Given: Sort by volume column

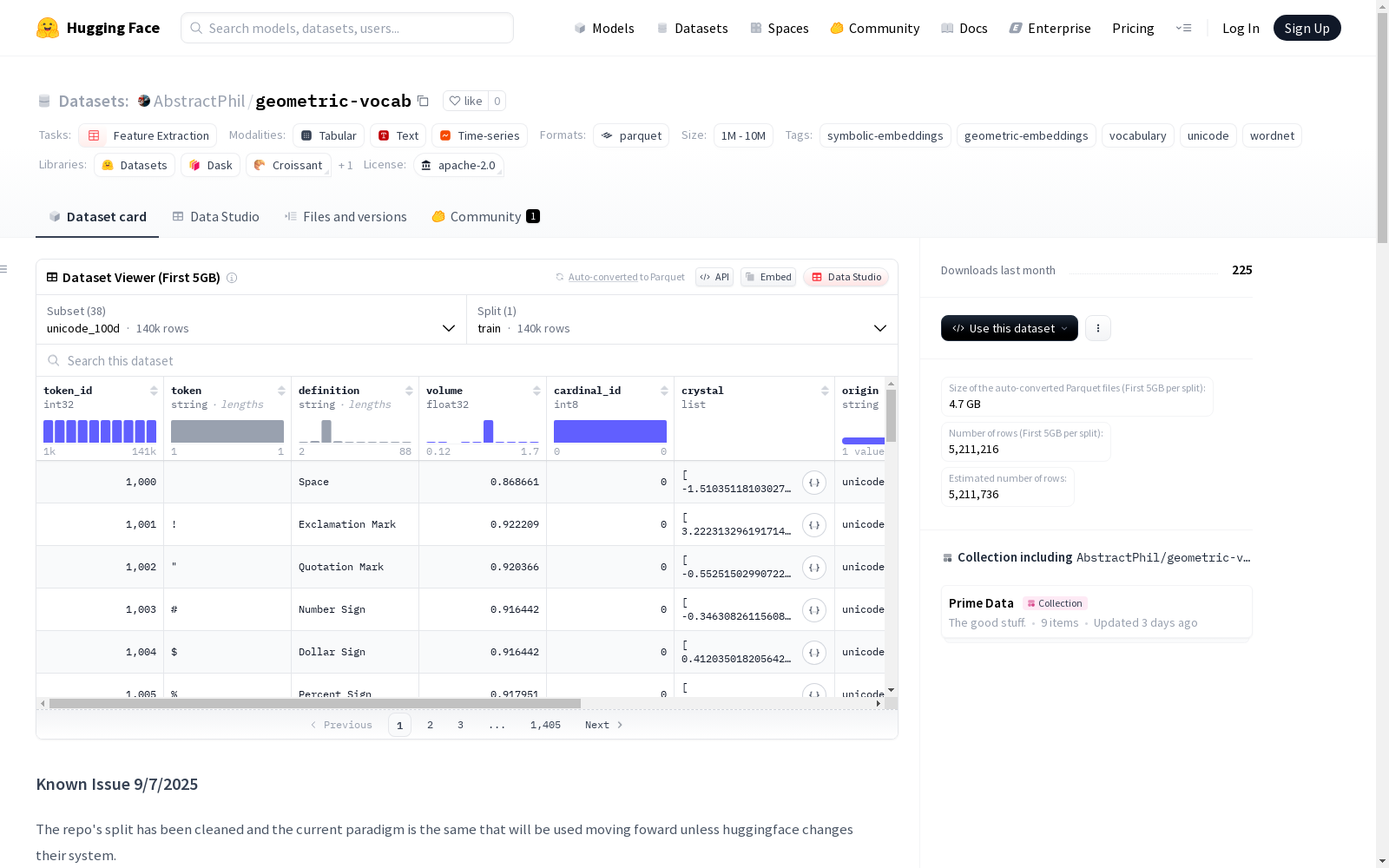Looking at the screenshot, I should (x=537, y=391).
